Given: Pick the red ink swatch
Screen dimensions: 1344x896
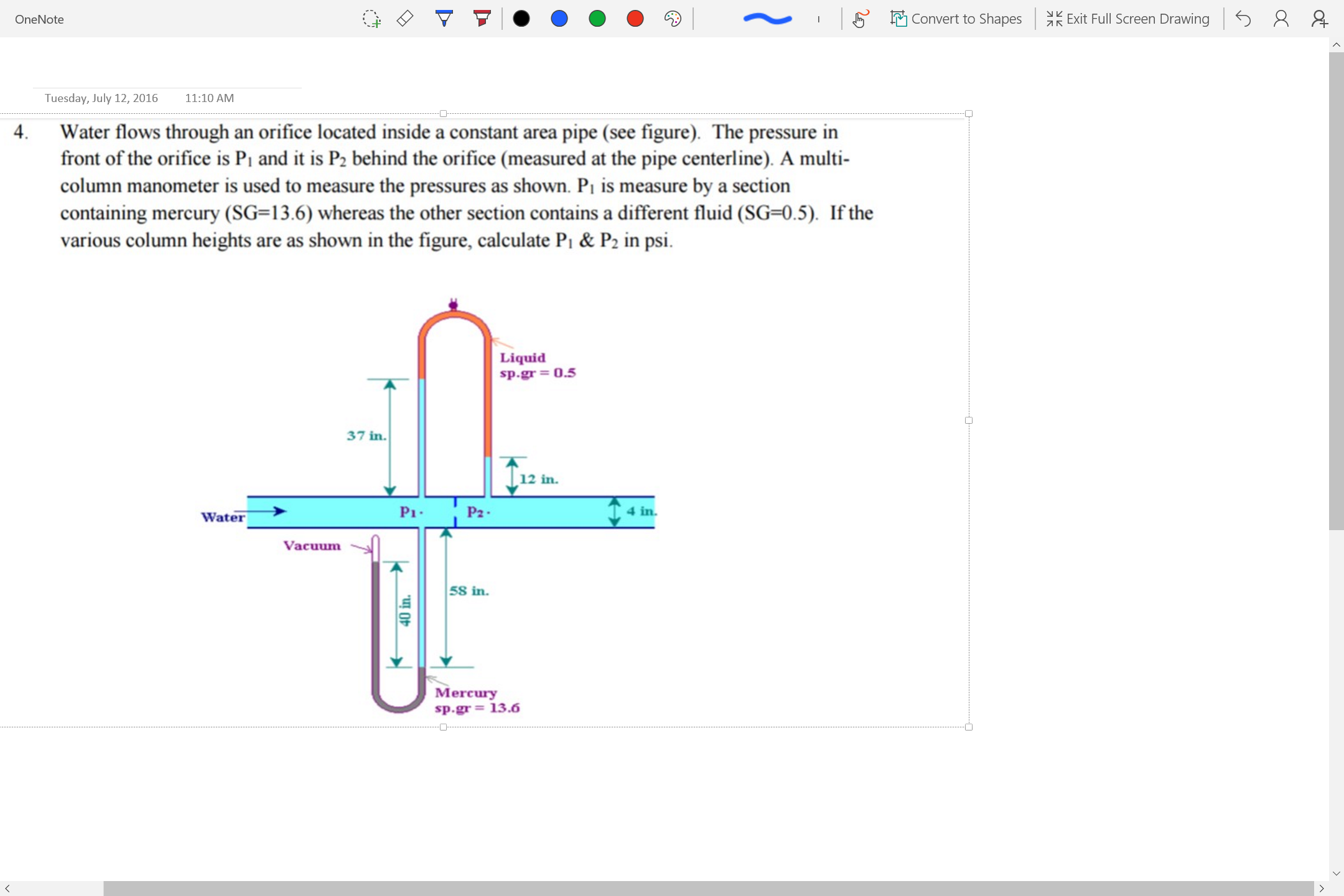Looking at the screenshot, I should (635, 19).
